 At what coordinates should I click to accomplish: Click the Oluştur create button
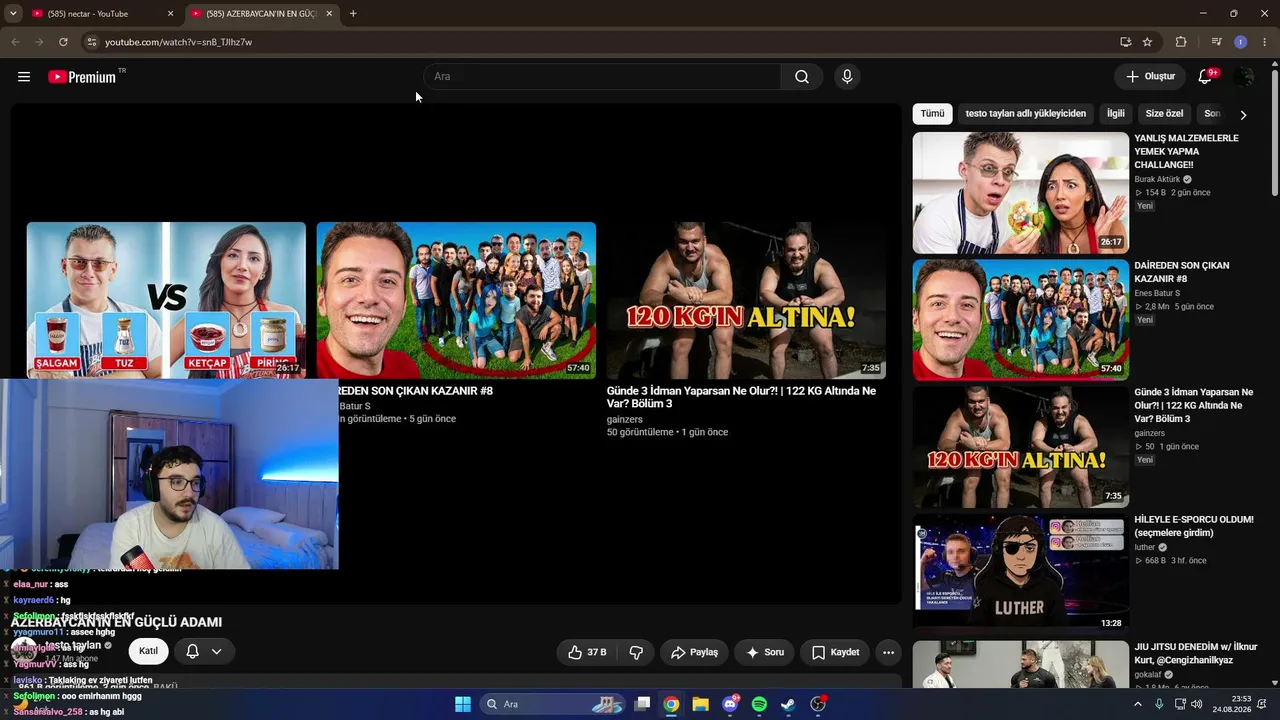[1150, 77]
